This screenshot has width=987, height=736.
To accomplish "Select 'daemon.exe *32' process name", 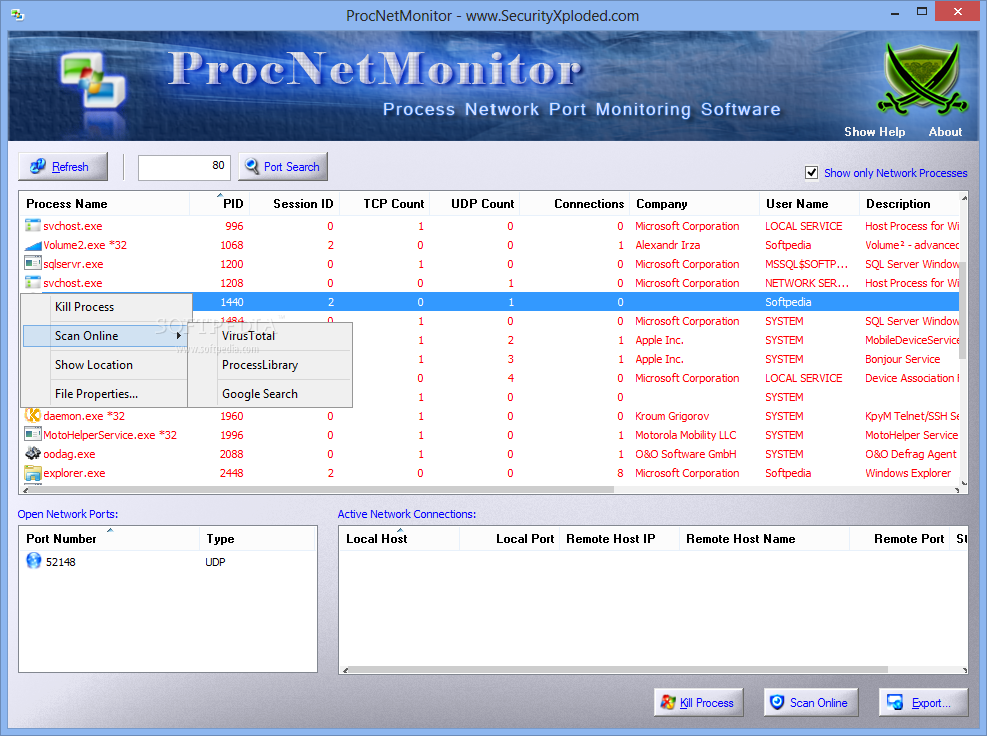I will click(84, 416).
